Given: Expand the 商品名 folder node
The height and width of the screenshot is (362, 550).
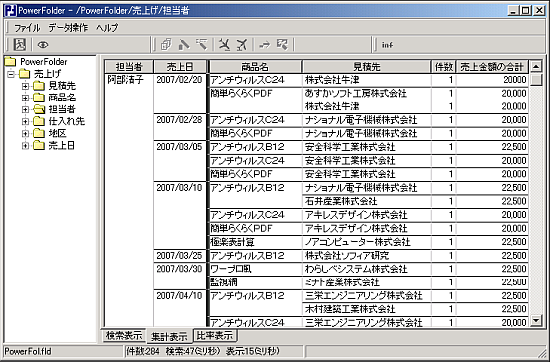Looking at the screenshot, I should (25, 98).
